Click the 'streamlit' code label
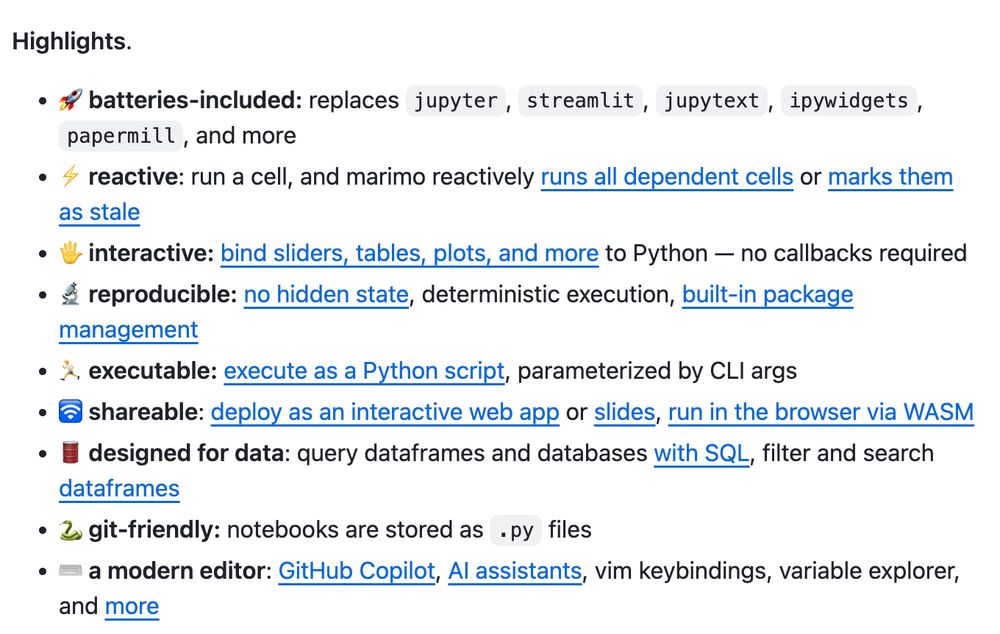 click(580, 101)
